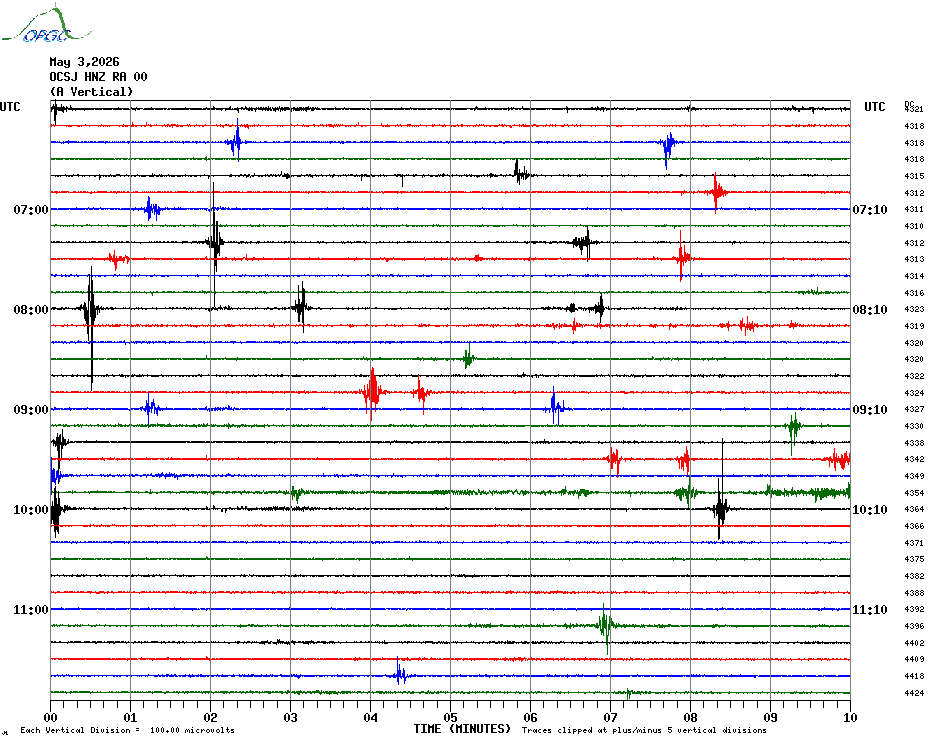Click the 09:10 right-side time label

click(x=870, y=410)
